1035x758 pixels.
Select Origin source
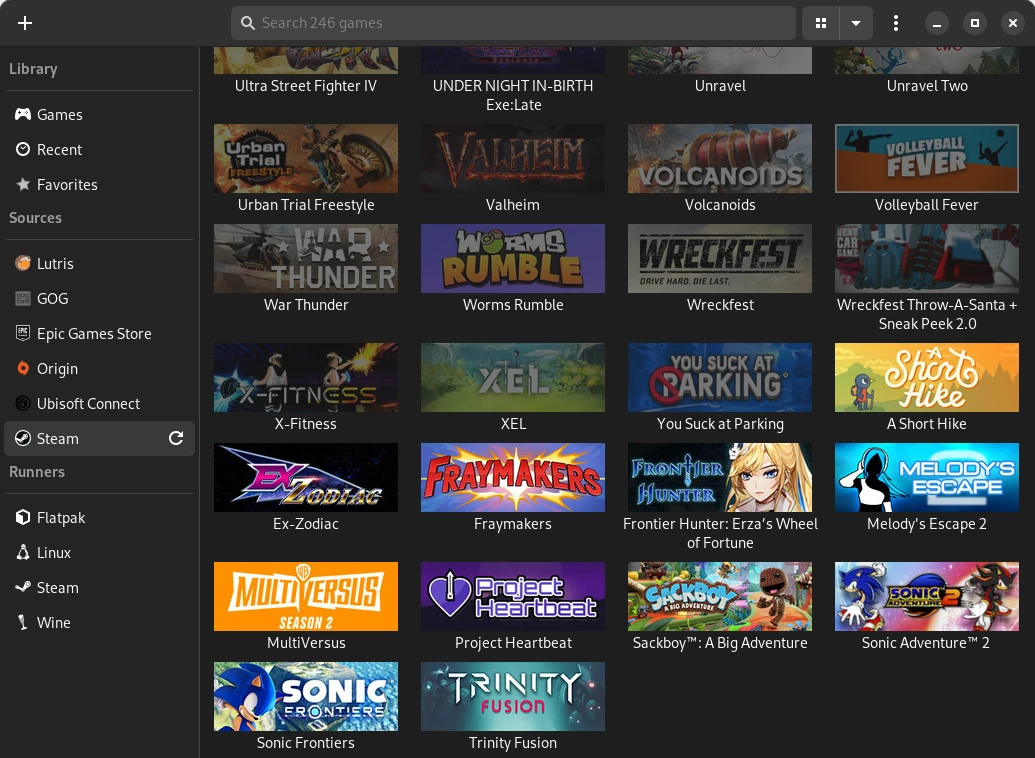(99, 368)
